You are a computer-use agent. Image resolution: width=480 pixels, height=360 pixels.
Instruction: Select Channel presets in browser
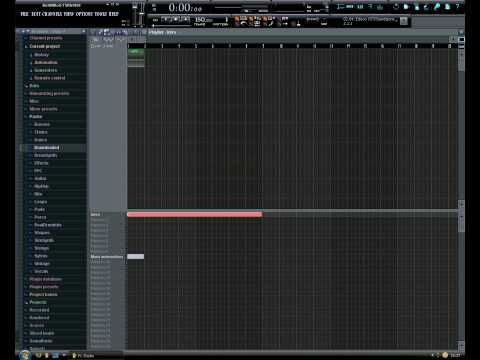point(46,38)
